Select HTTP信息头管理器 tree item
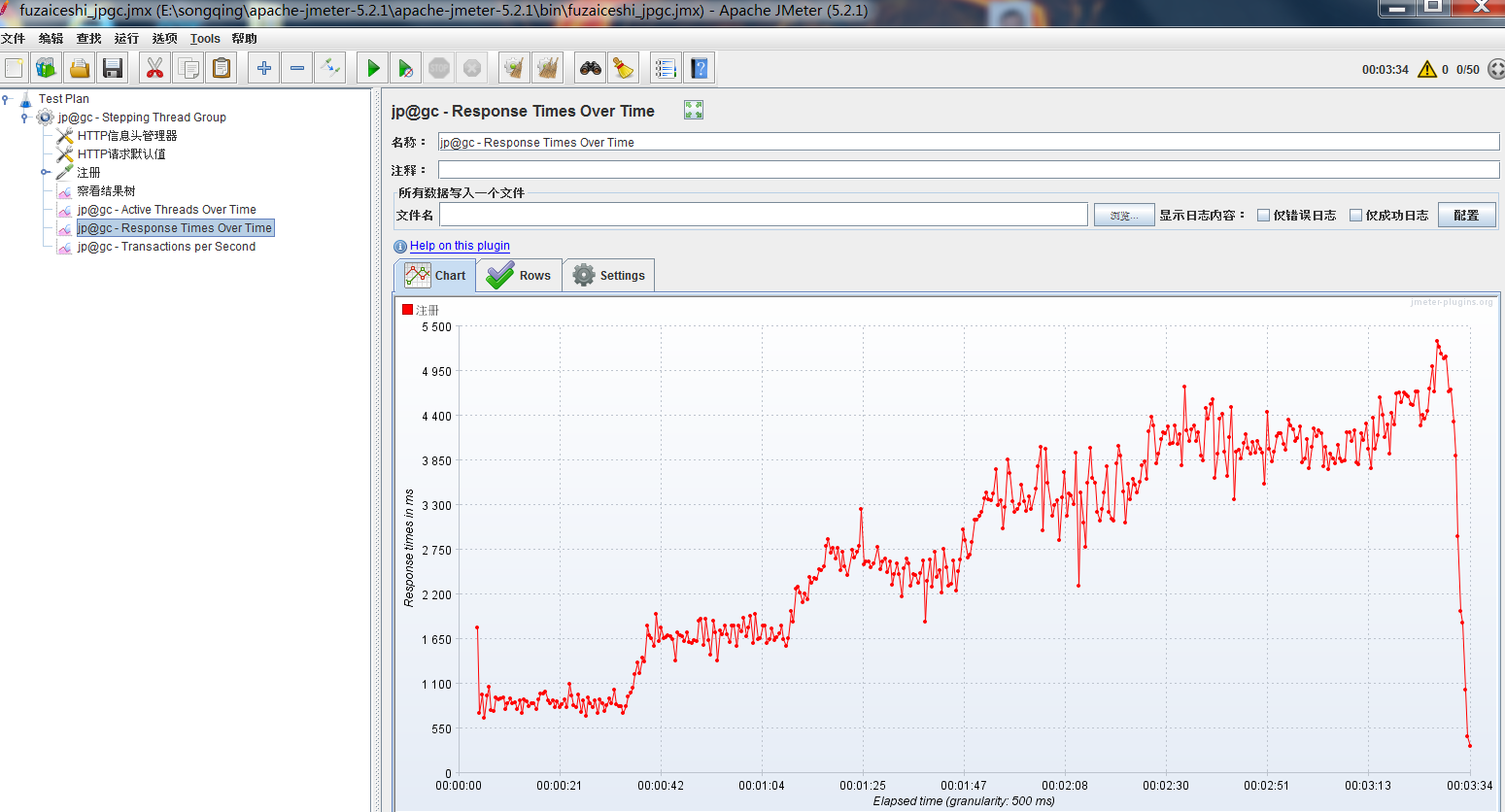1505x812 pixels. coord(127,136)
